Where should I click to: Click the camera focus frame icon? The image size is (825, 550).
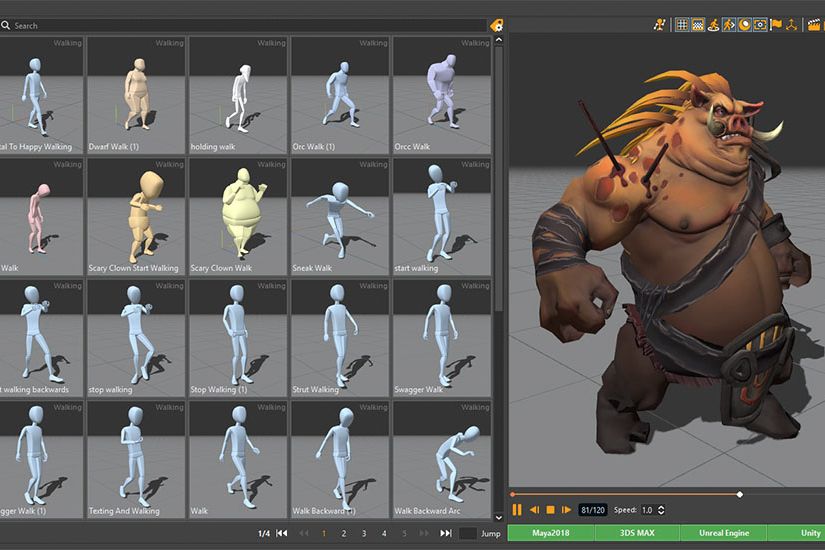coord(760,24)
